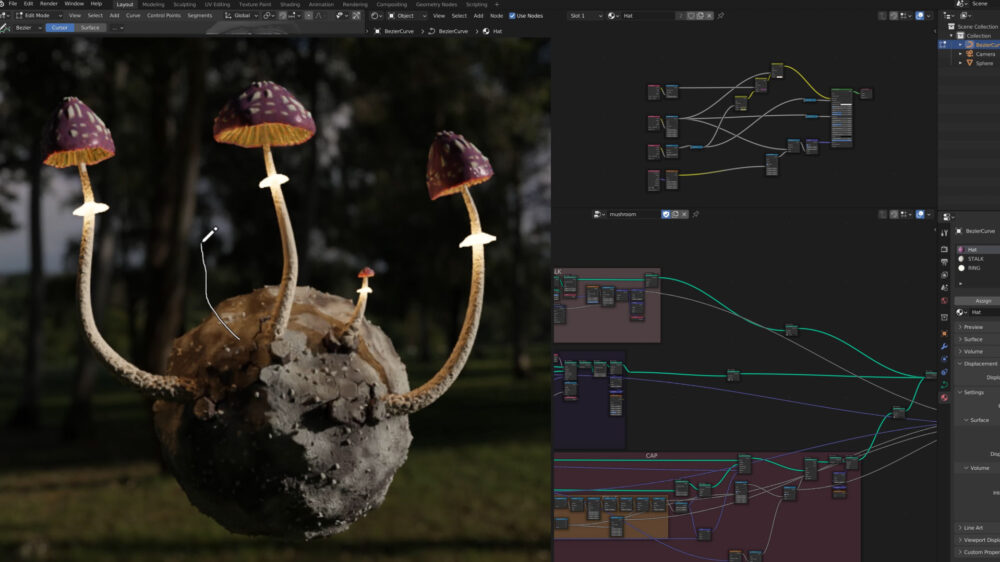This screenshot has height=562, width=1000.
Task: Open the Segments menu
Action: tap(200, 15)
